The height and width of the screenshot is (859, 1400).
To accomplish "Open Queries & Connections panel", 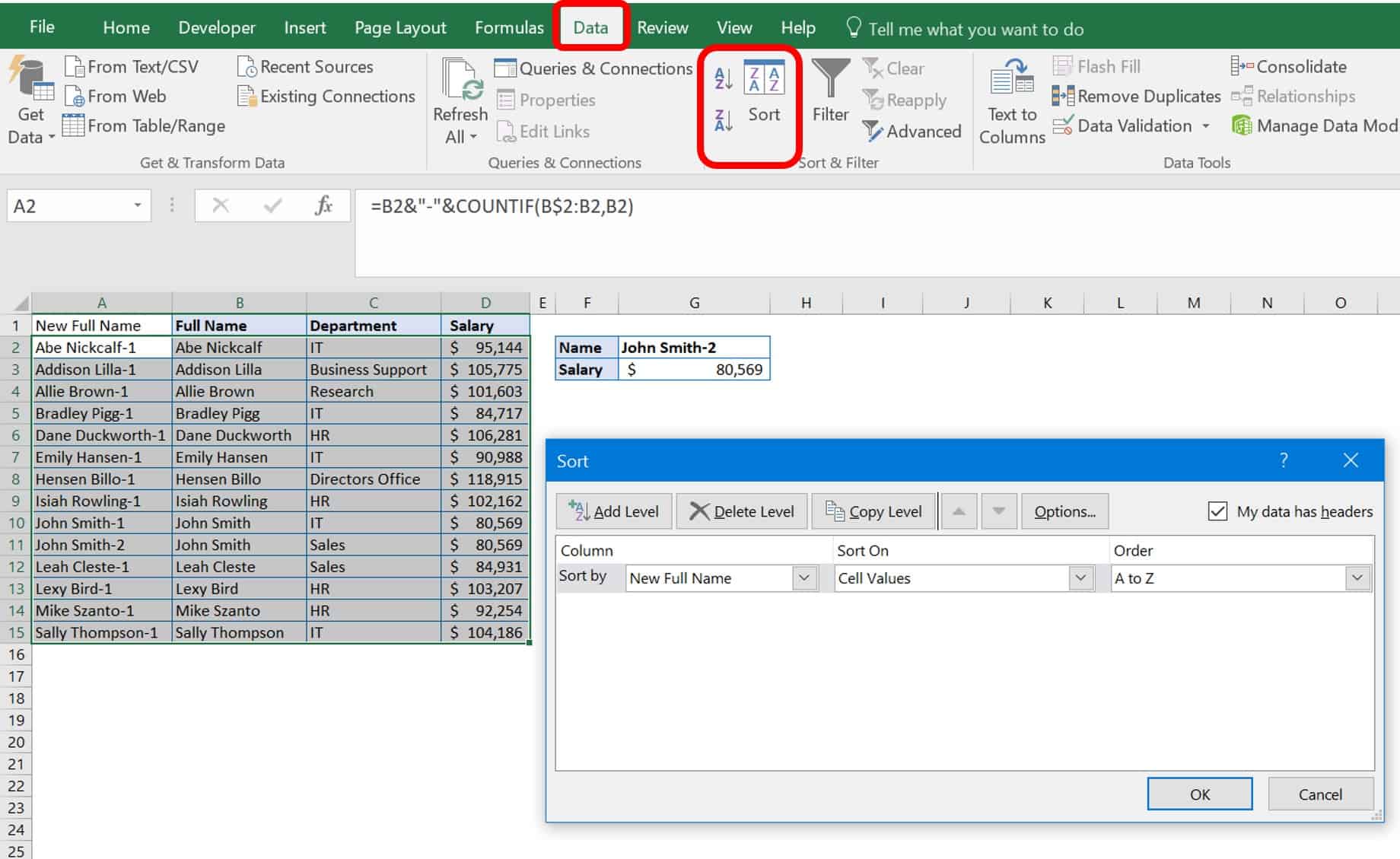I will [x=593, y=68].
